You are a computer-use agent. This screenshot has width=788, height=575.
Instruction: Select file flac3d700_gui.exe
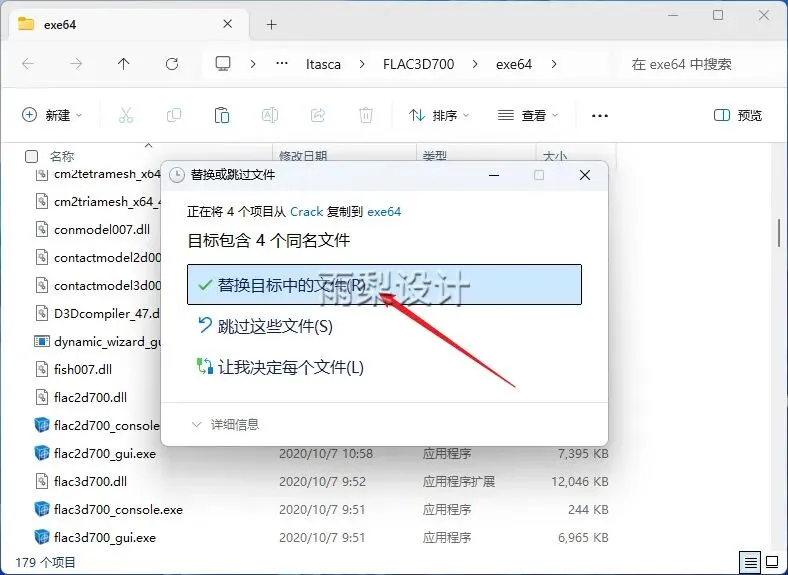(105, 537)
